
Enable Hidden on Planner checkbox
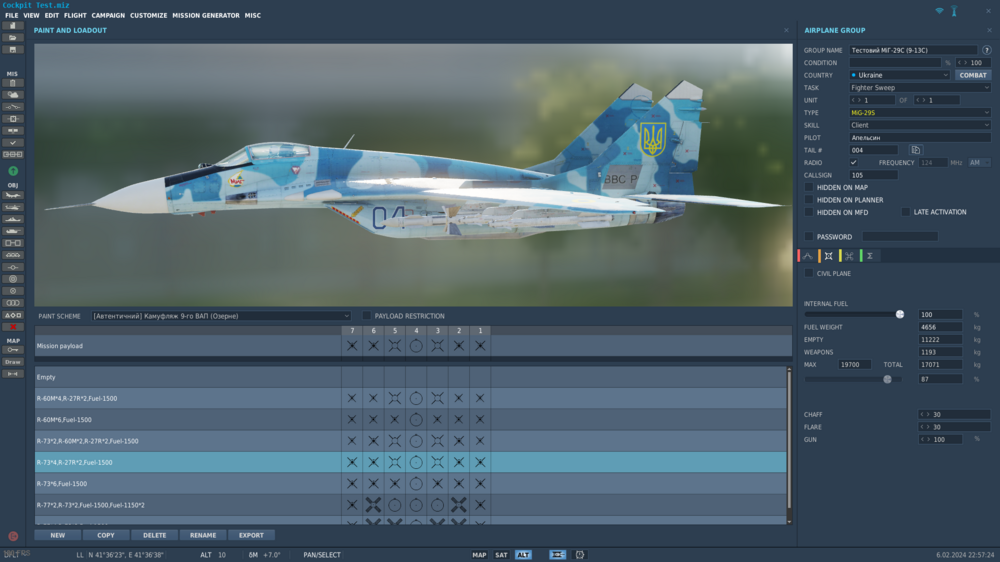click(809, 200)
